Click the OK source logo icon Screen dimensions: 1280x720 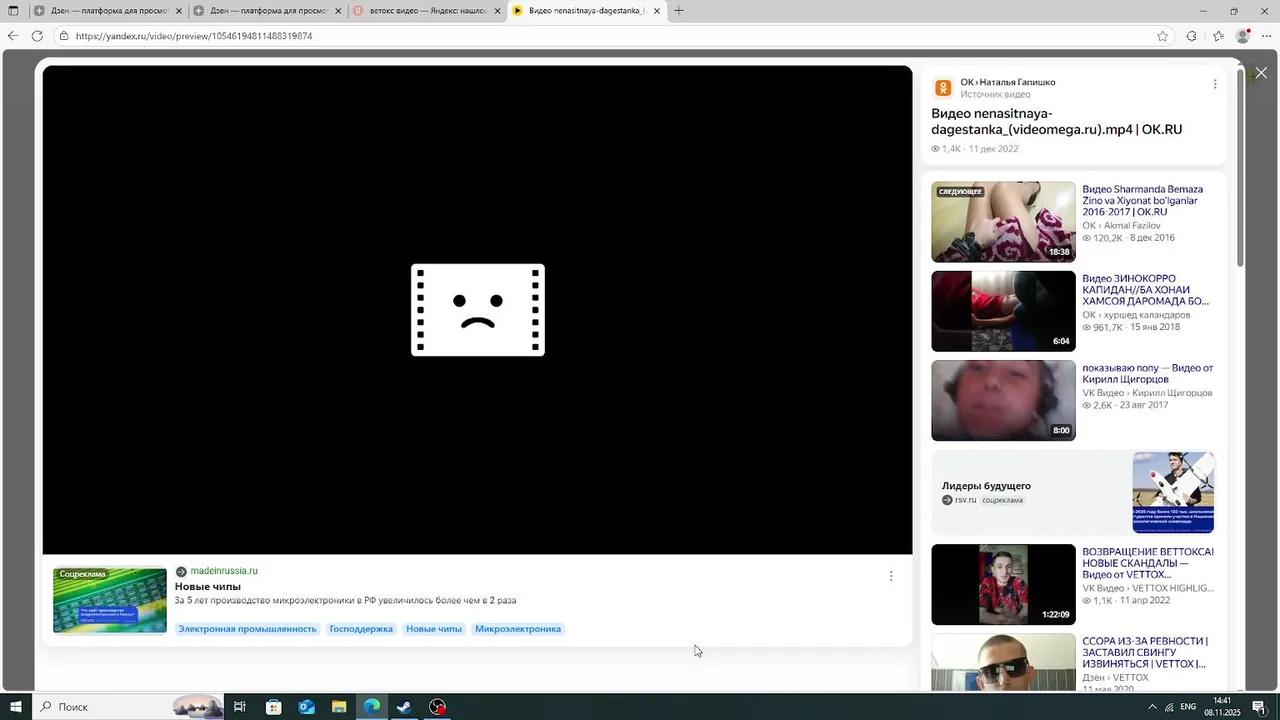(x=943, y=88)
